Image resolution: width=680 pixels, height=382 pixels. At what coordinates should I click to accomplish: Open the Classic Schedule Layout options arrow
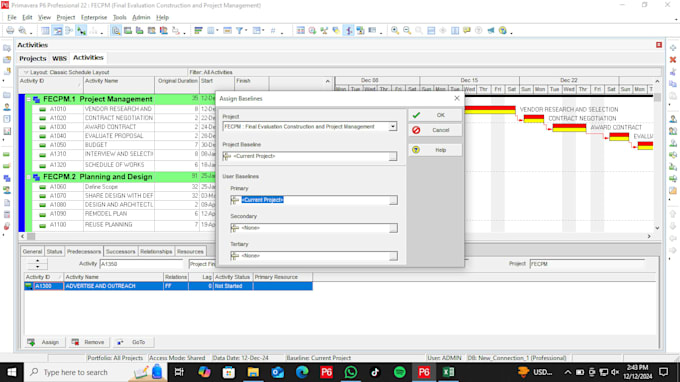tap(26, 72)
